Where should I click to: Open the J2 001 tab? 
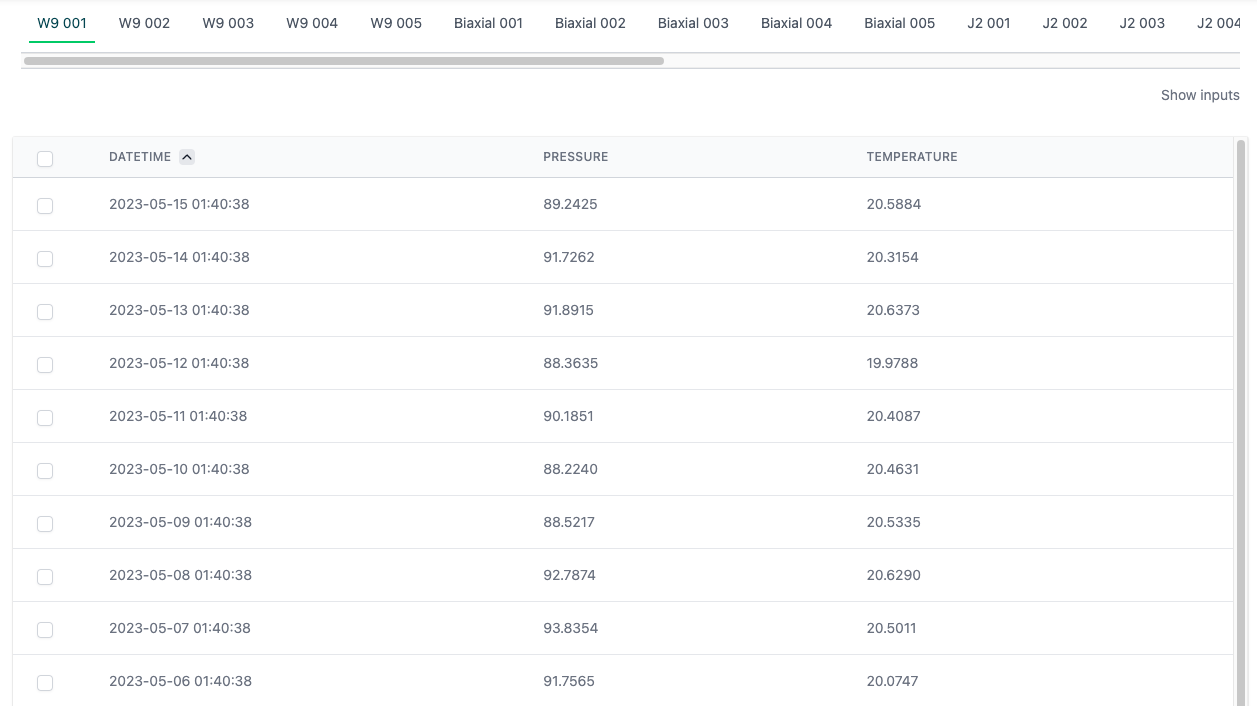988,23
